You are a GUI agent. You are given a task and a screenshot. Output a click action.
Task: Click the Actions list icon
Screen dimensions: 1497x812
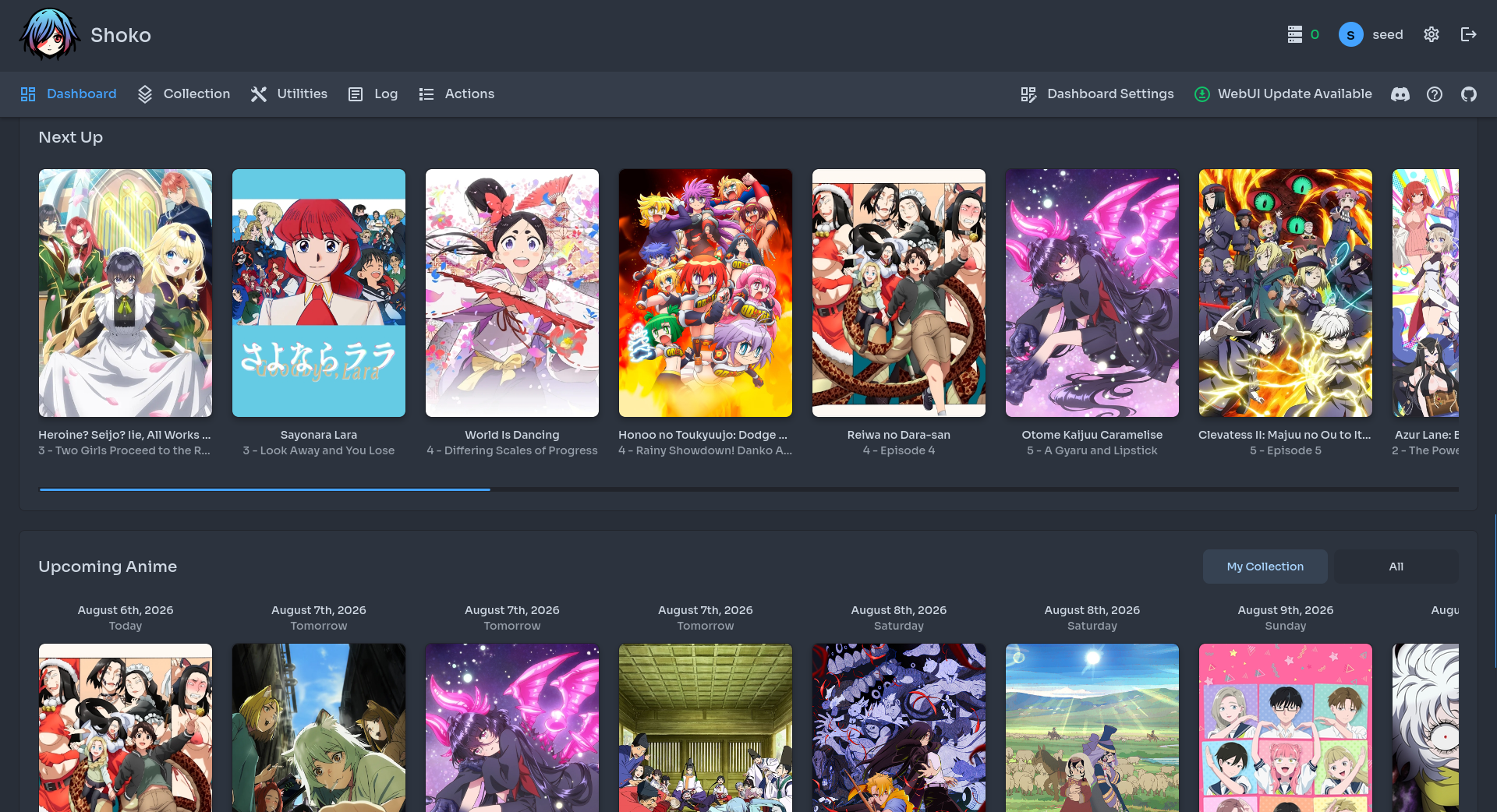pos(426,94)
